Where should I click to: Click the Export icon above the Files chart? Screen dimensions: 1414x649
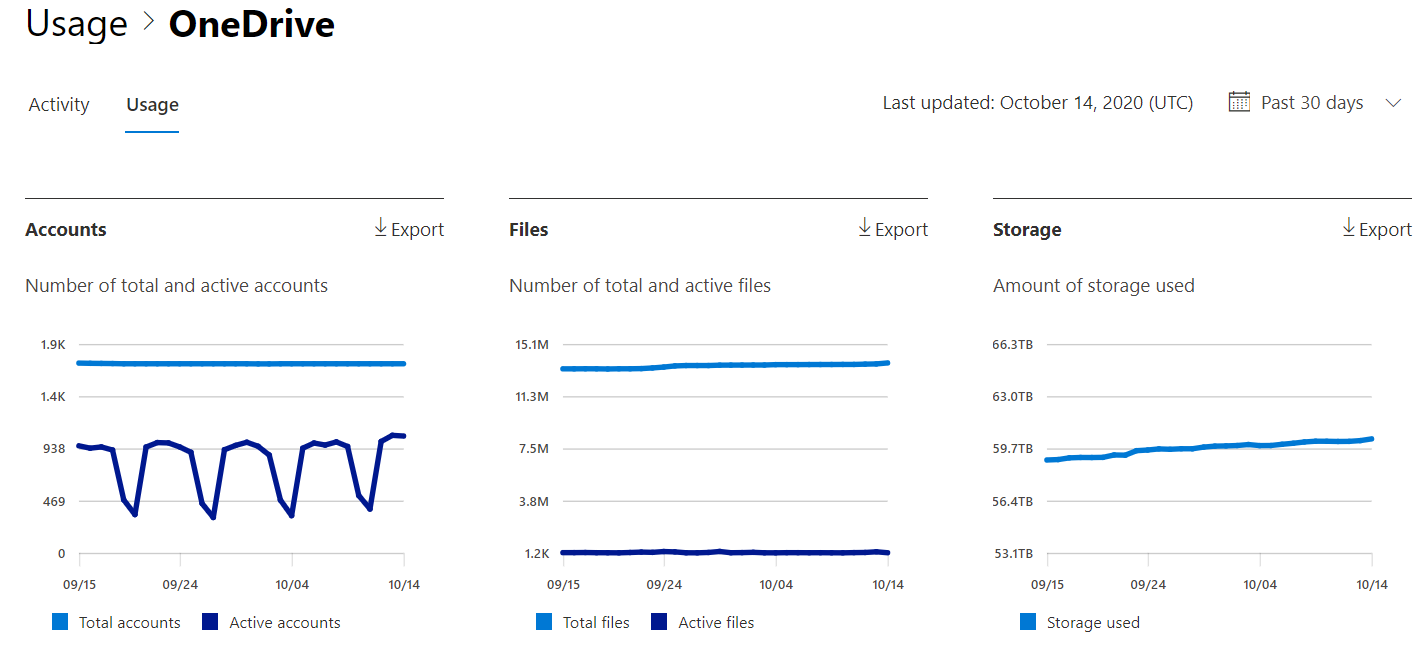864,228
